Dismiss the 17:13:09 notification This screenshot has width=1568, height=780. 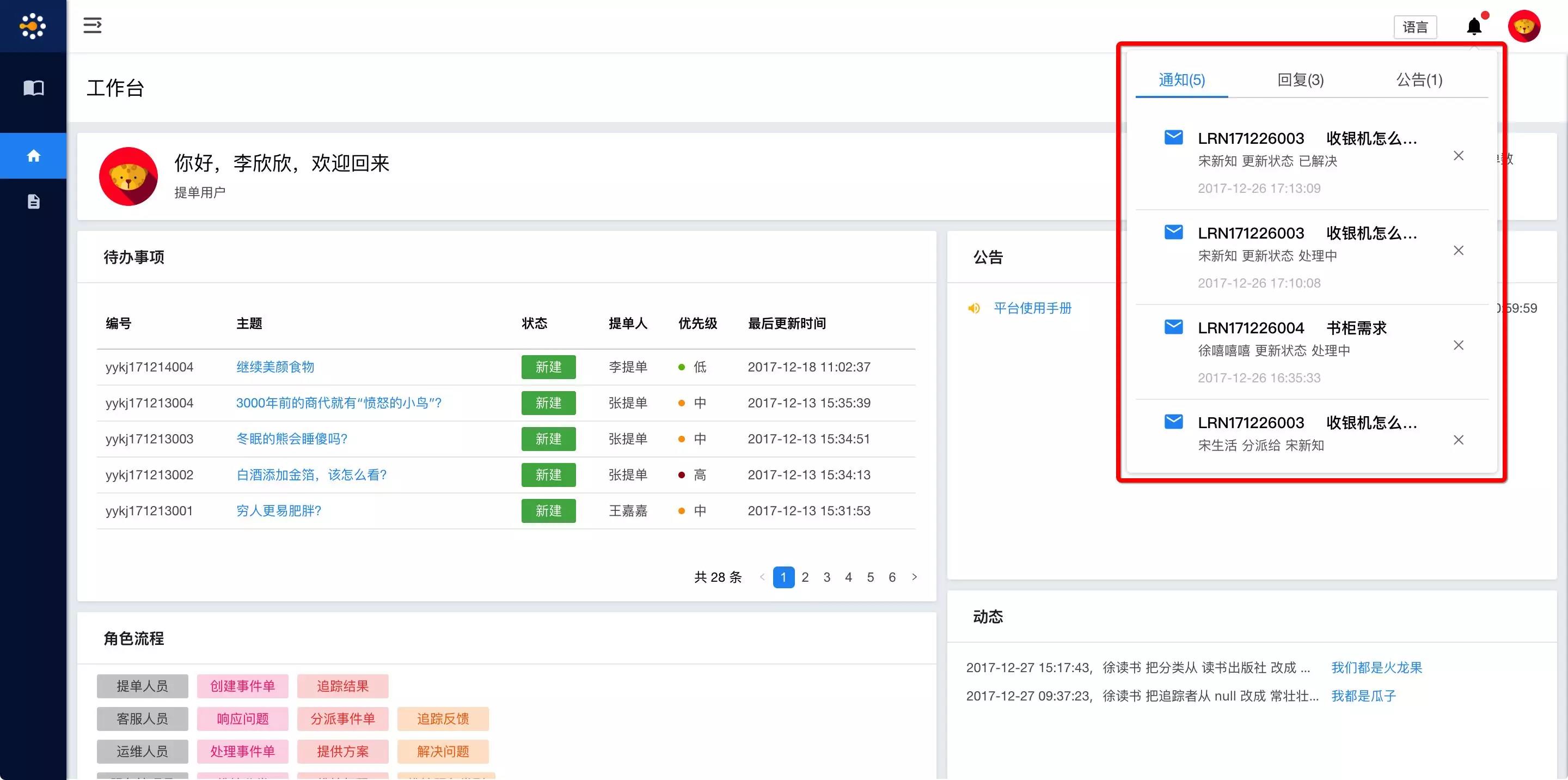tap(1459, 156)
